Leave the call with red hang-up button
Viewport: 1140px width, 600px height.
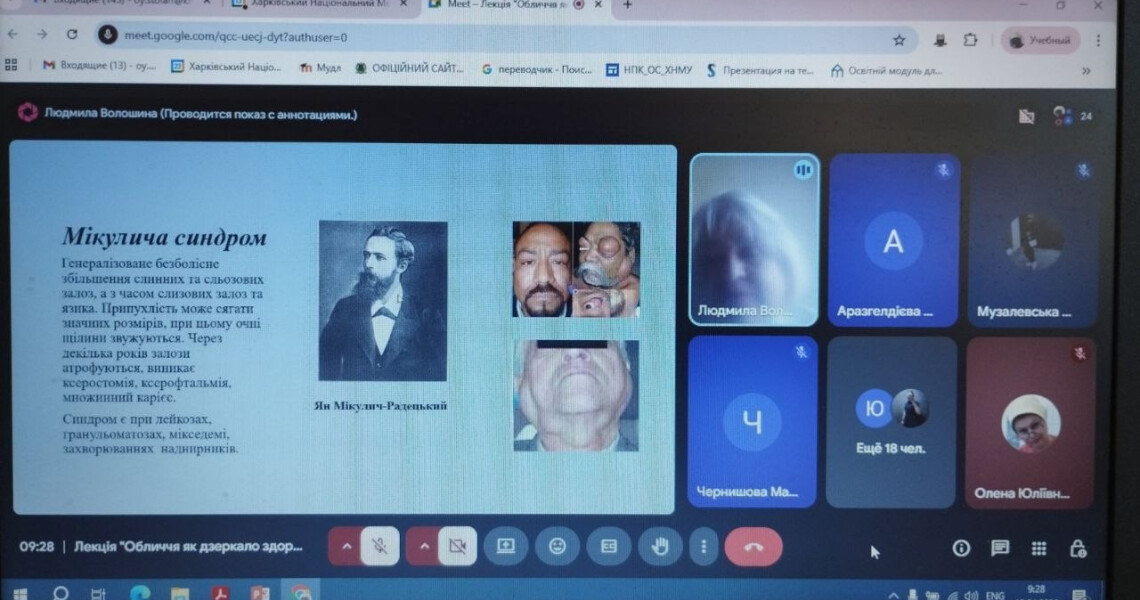[x=753, y=546]
